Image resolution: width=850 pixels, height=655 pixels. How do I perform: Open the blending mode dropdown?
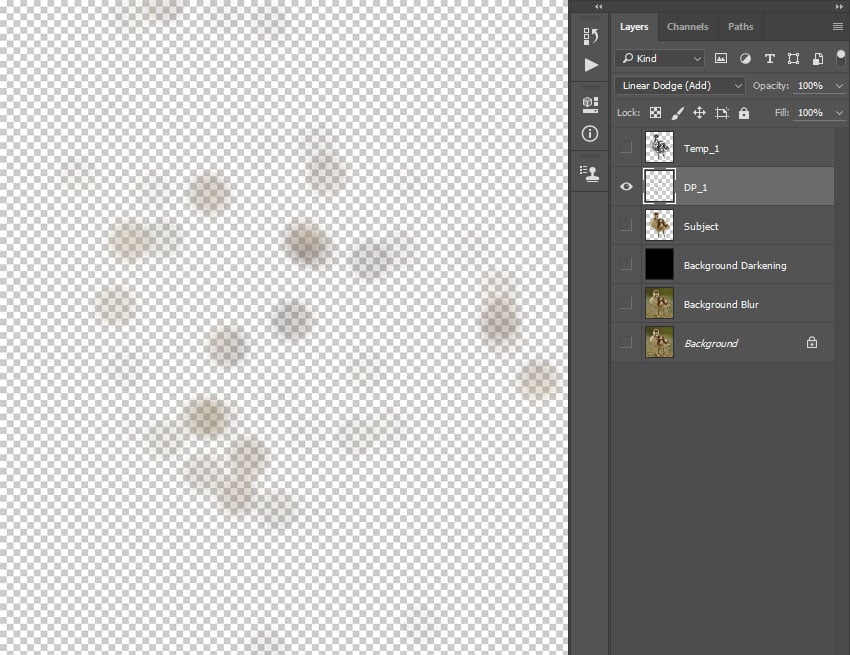pyautogui.click(x=679, y=85)
